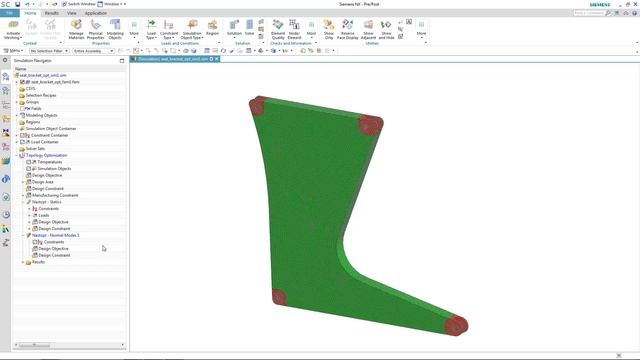
Task: Toggle the Constraint Container checkbox
Action: [22, 135]
